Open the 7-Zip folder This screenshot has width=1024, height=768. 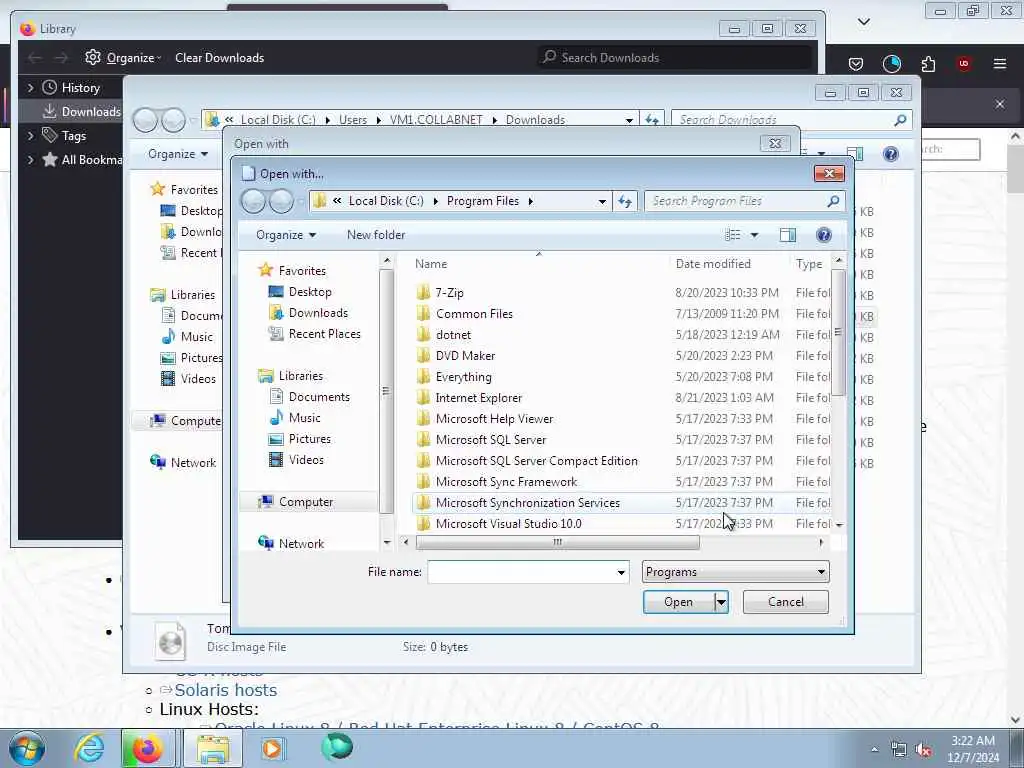coord(449,293)
